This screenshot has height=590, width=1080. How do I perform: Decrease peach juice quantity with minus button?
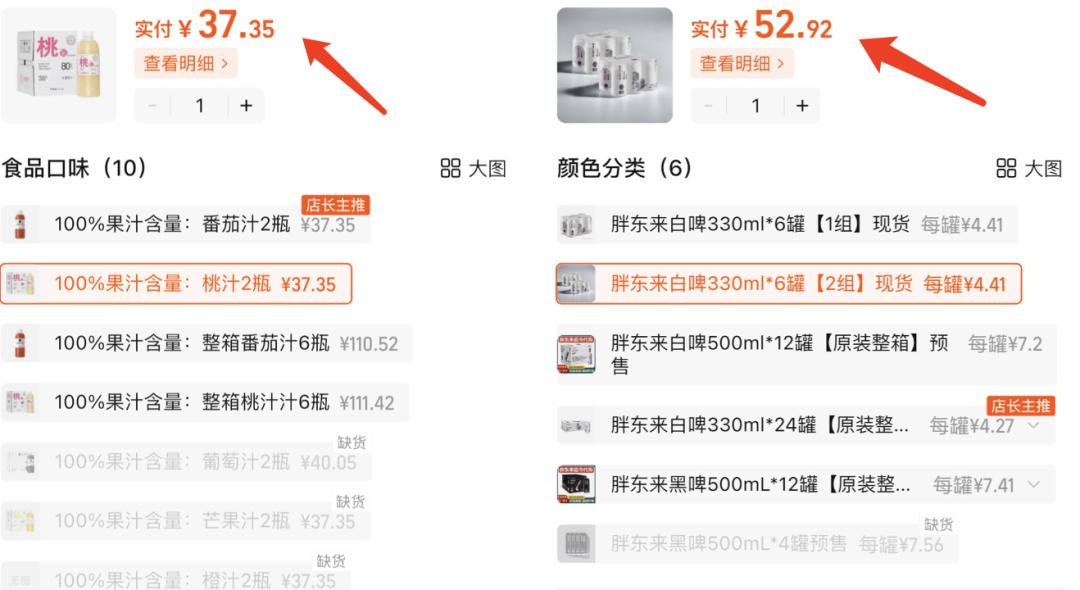tap(152, 105)
